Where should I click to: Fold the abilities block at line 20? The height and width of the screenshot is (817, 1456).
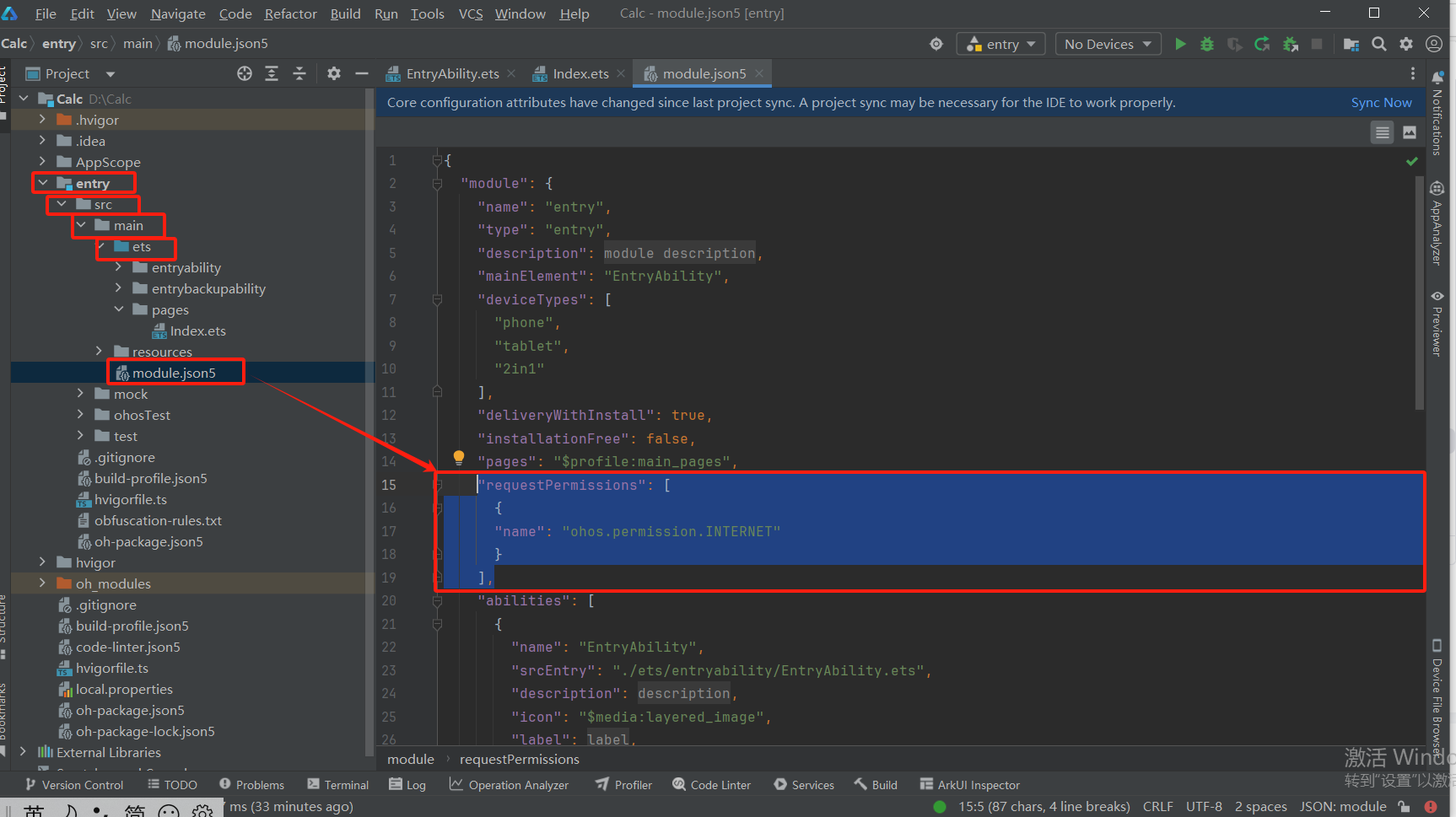[437, 600]
